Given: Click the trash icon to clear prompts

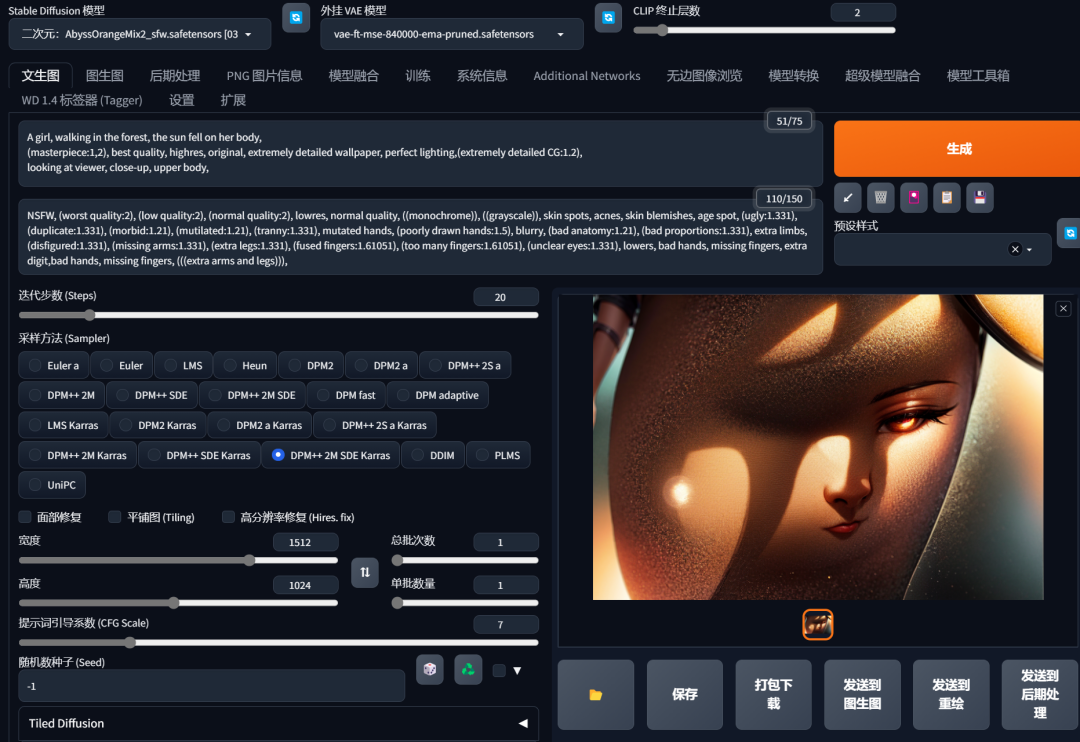Looking at the screenshot, I should pos(881,197).
